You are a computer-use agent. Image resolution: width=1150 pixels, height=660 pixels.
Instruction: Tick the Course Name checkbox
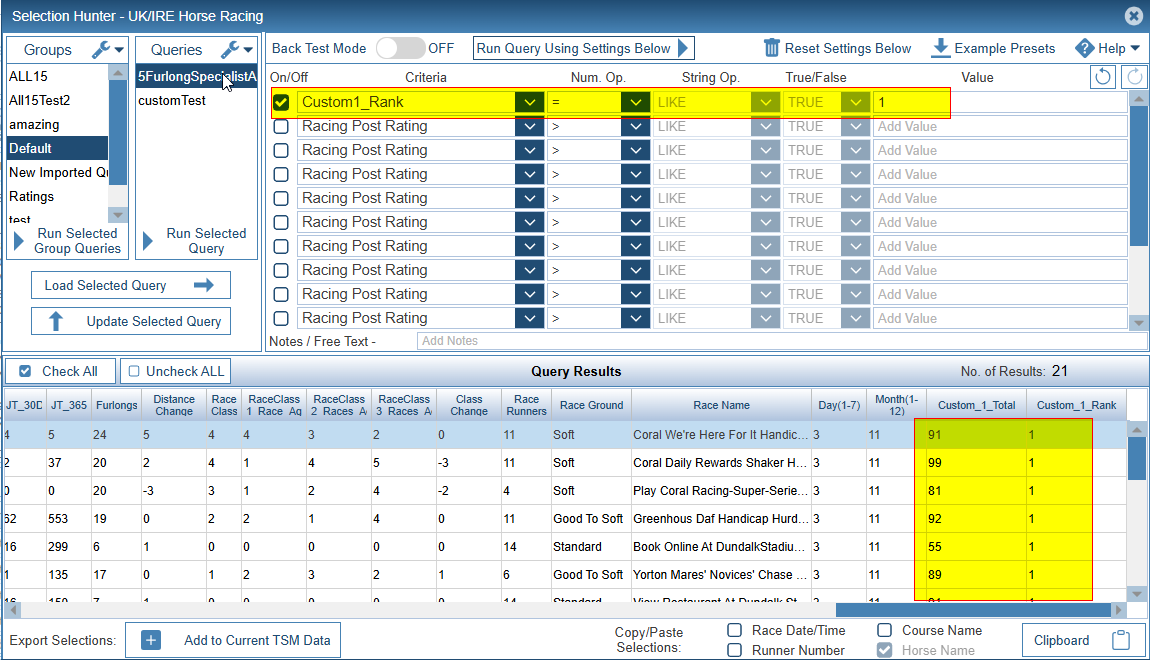[884, 630]
